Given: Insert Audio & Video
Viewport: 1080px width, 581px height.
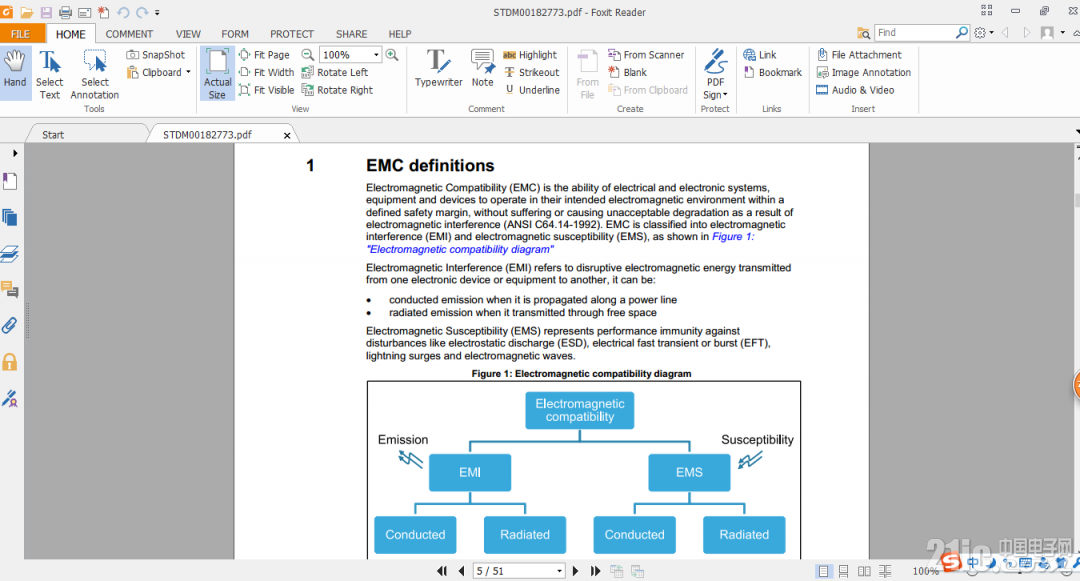Looking at the screenshot, I should pos(855,90).
